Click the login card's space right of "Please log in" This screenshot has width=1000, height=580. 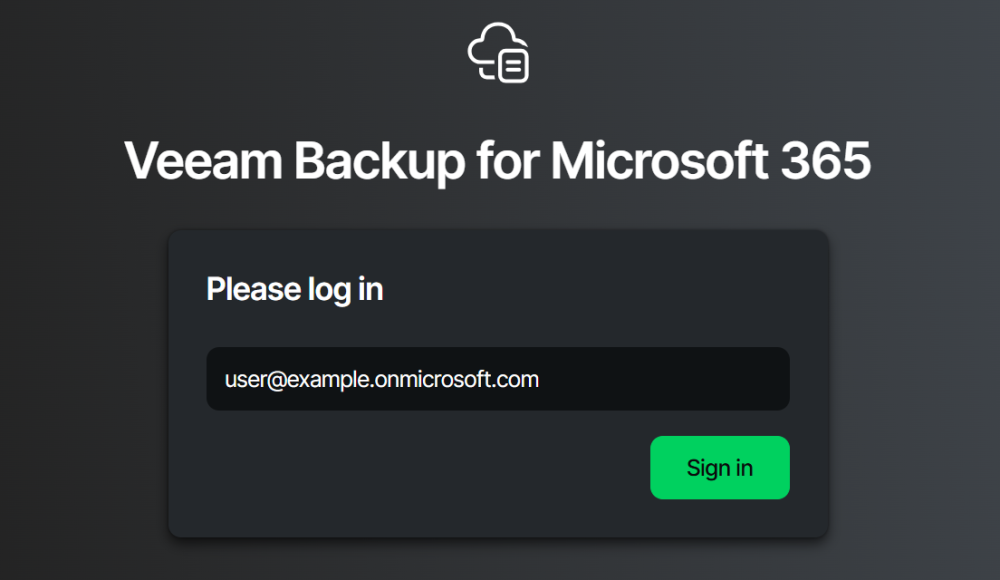pos(587,290)
